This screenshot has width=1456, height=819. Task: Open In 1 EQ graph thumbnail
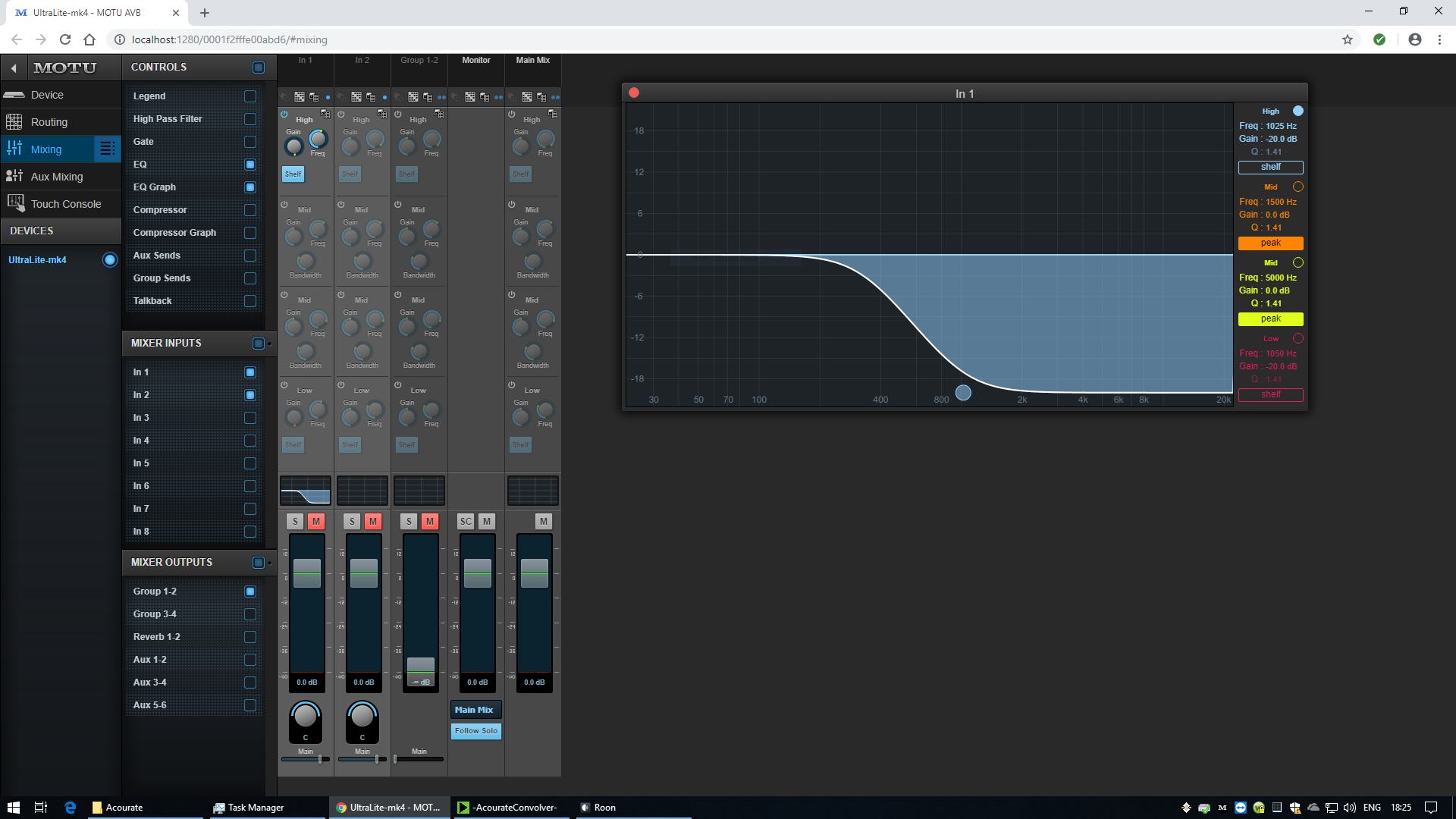[306, 491]
